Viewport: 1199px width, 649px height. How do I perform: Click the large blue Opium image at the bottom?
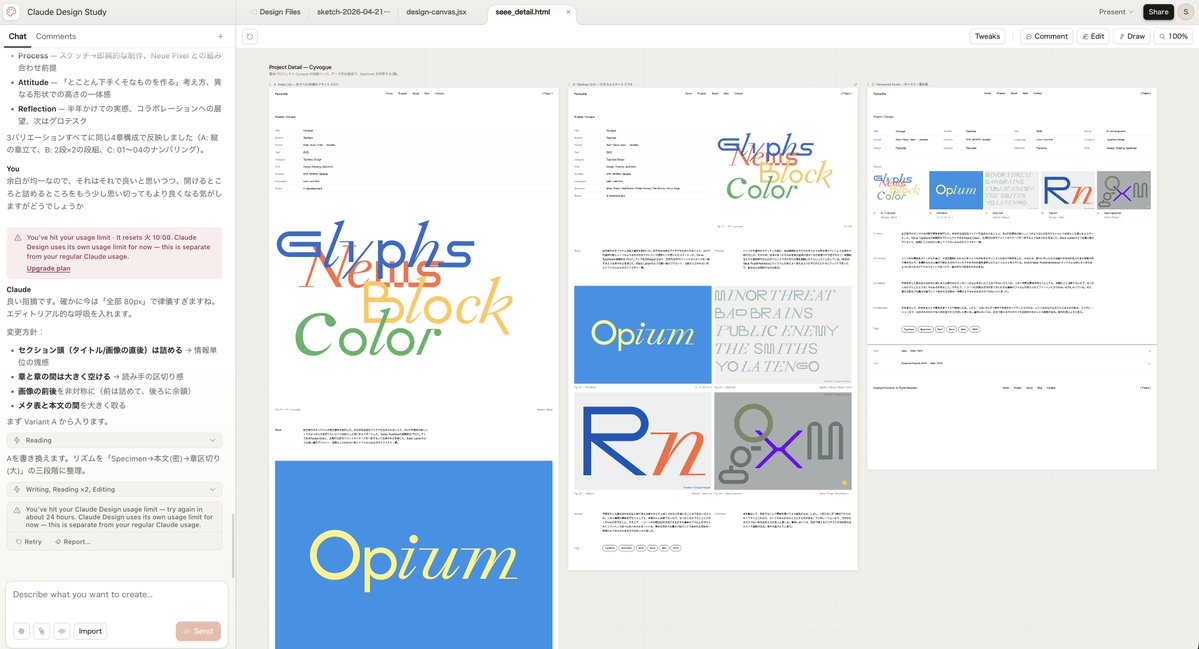414,554
